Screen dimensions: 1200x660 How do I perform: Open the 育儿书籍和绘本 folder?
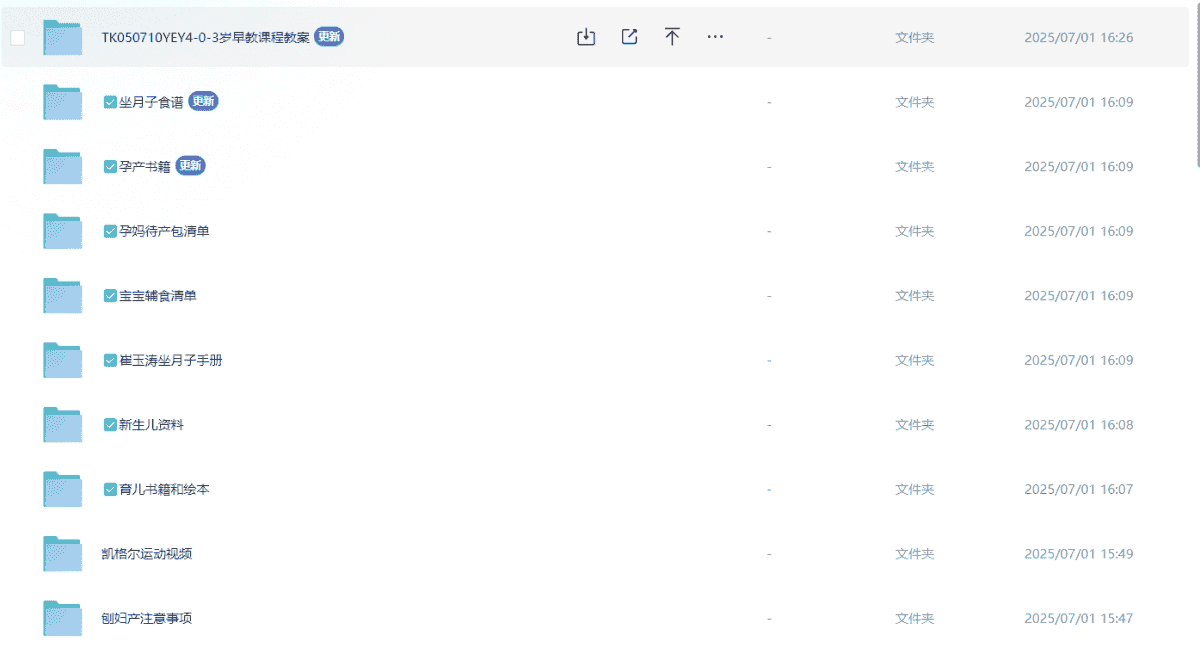pos(164,490)
